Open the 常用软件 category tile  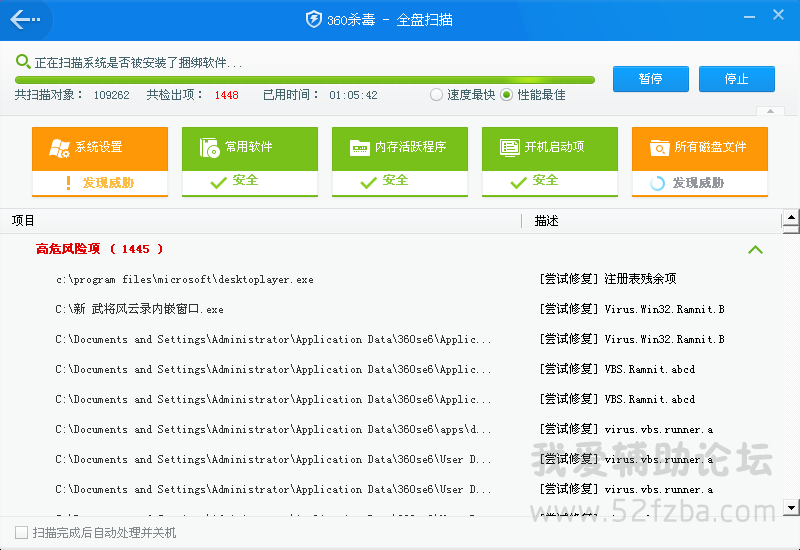click(x=249, y=161)
